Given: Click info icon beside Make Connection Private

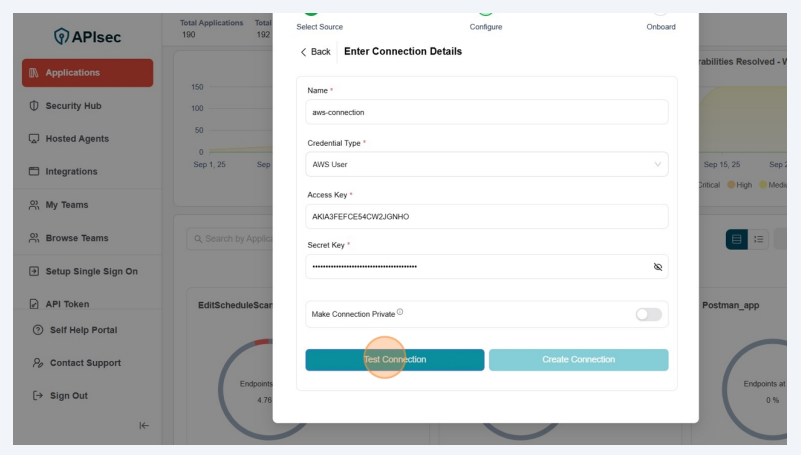Looking at the screenshot, I should click(400, 312).
